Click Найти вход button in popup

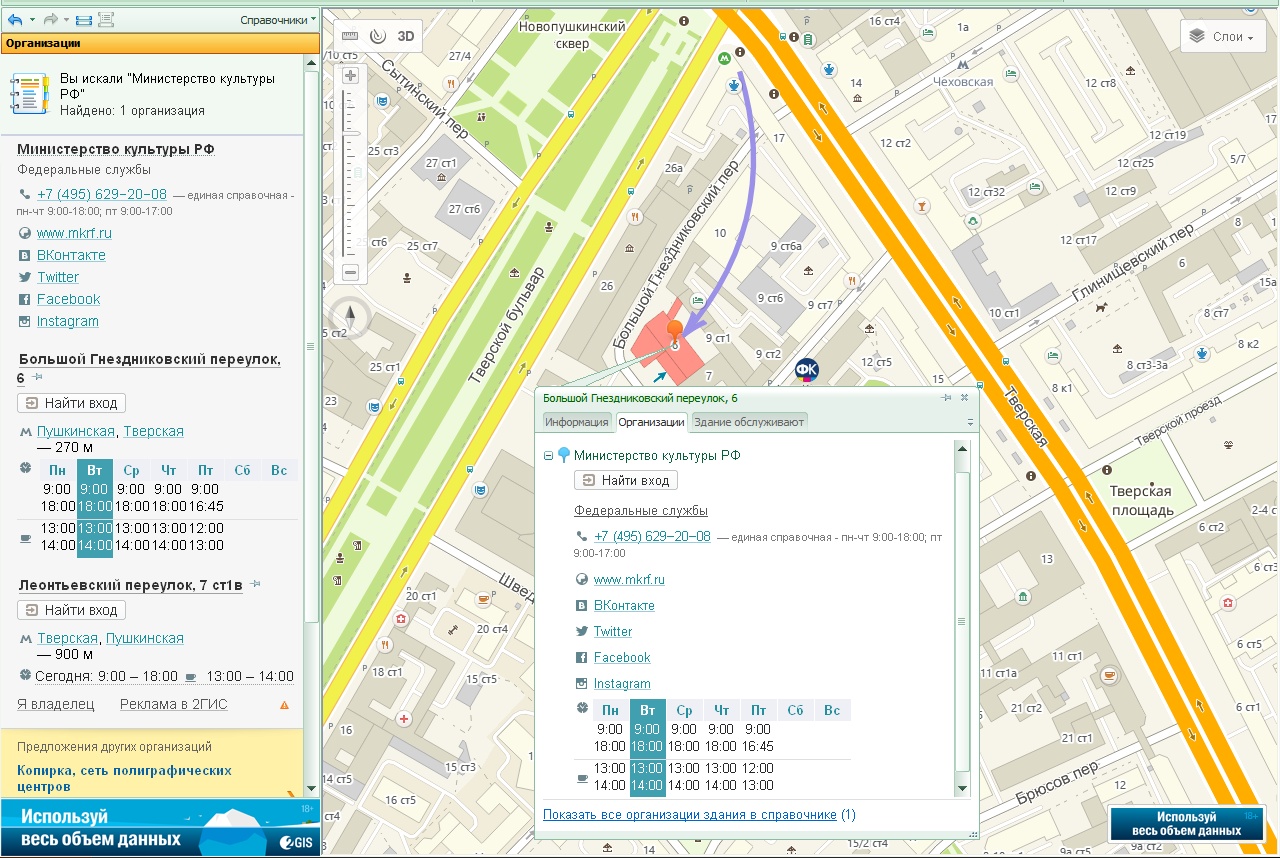628,481
